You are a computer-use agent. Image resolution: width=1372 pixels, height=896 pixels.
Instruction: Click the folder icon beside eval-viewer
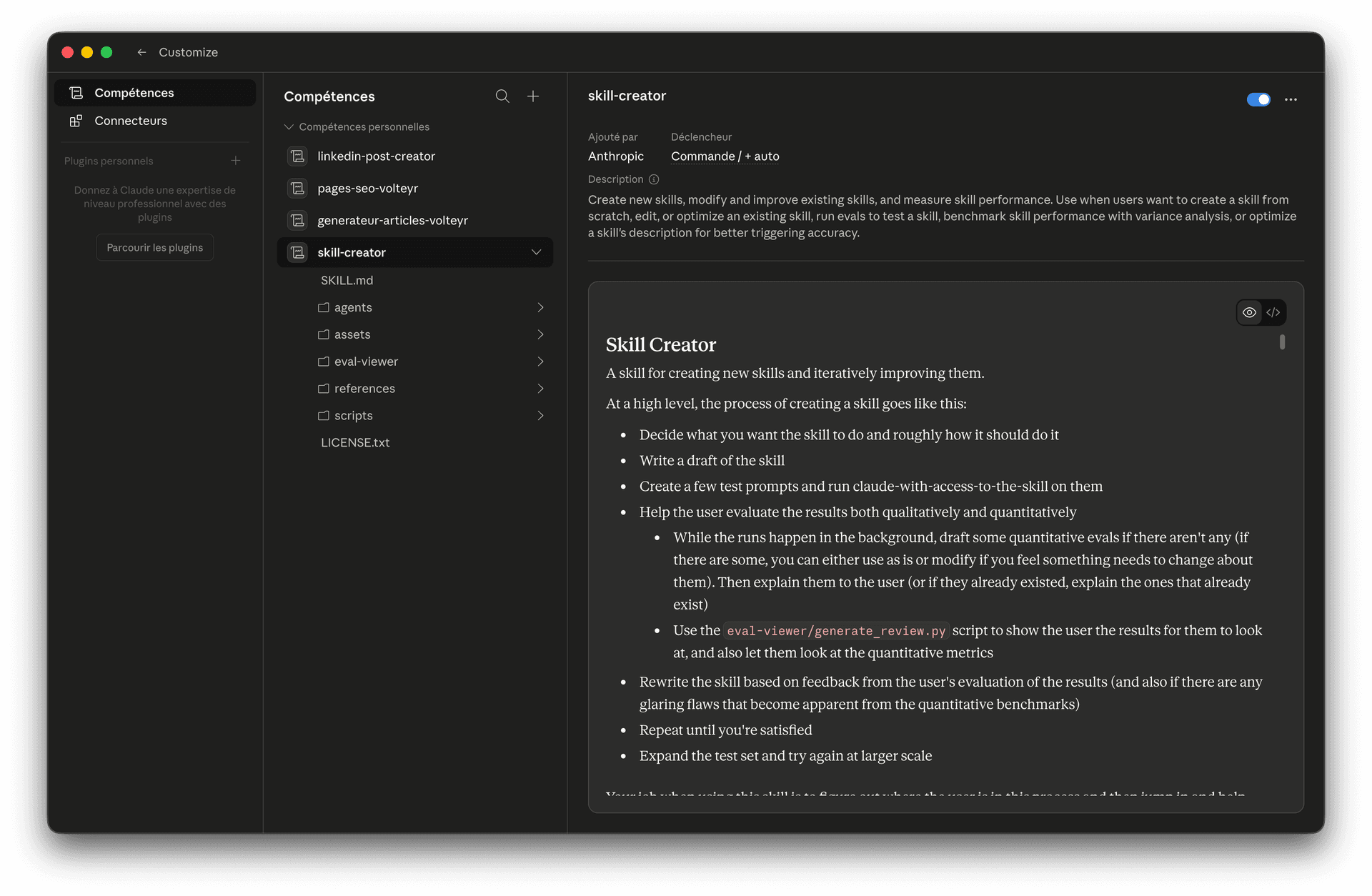(x=323, y=362)
